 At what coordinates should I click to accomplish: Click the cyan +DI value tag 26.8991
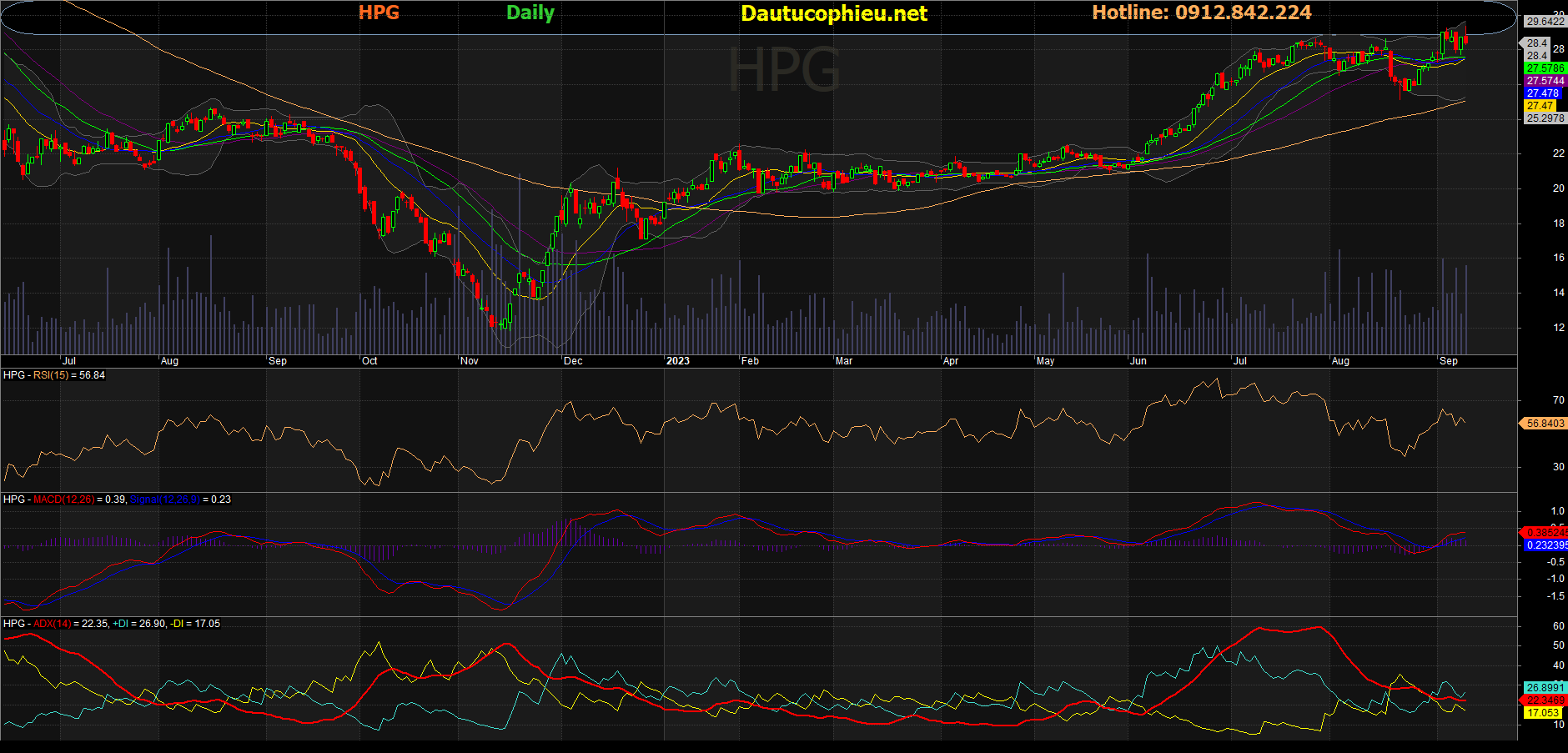pyautogui.click(x=1545, y=688)
